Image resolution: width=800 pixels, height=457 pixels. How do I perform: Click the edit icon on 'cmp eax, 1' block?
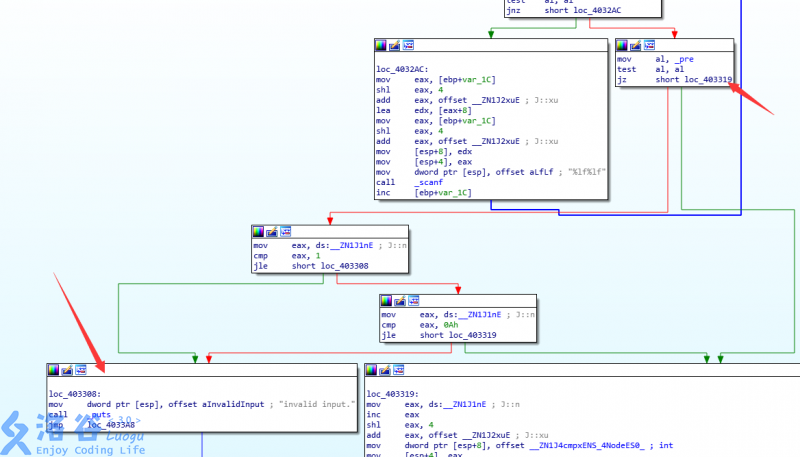coord(271,232)
